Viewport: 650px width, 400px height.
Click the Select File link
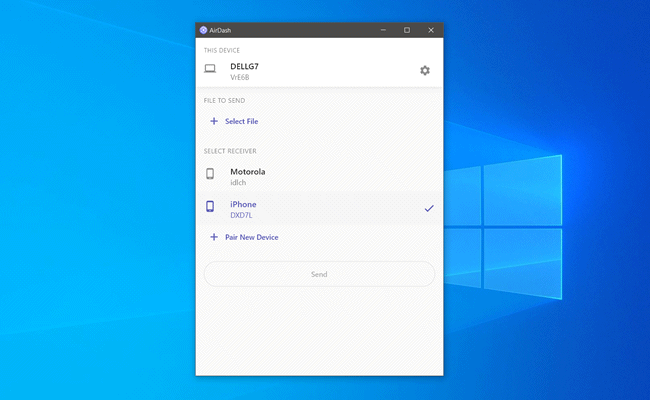pos(242,121)
